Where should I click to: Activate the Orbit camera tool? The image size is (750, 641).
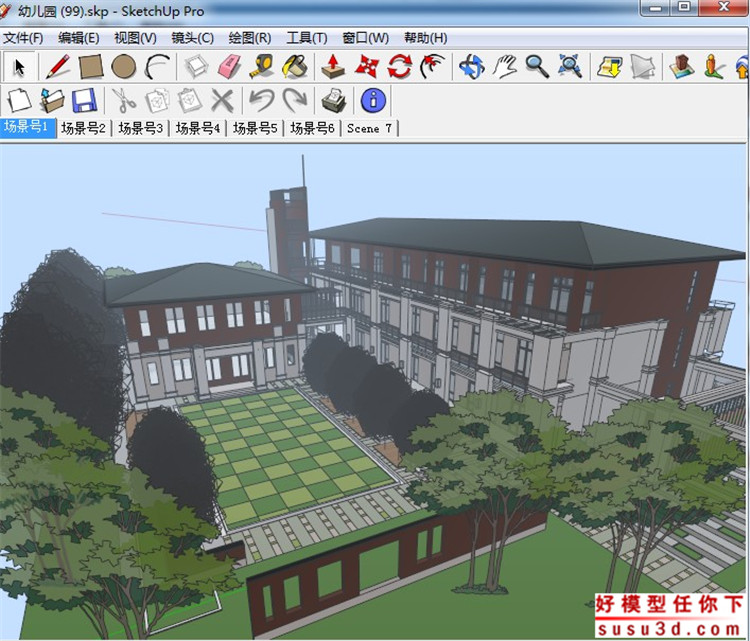click(472, 66)
